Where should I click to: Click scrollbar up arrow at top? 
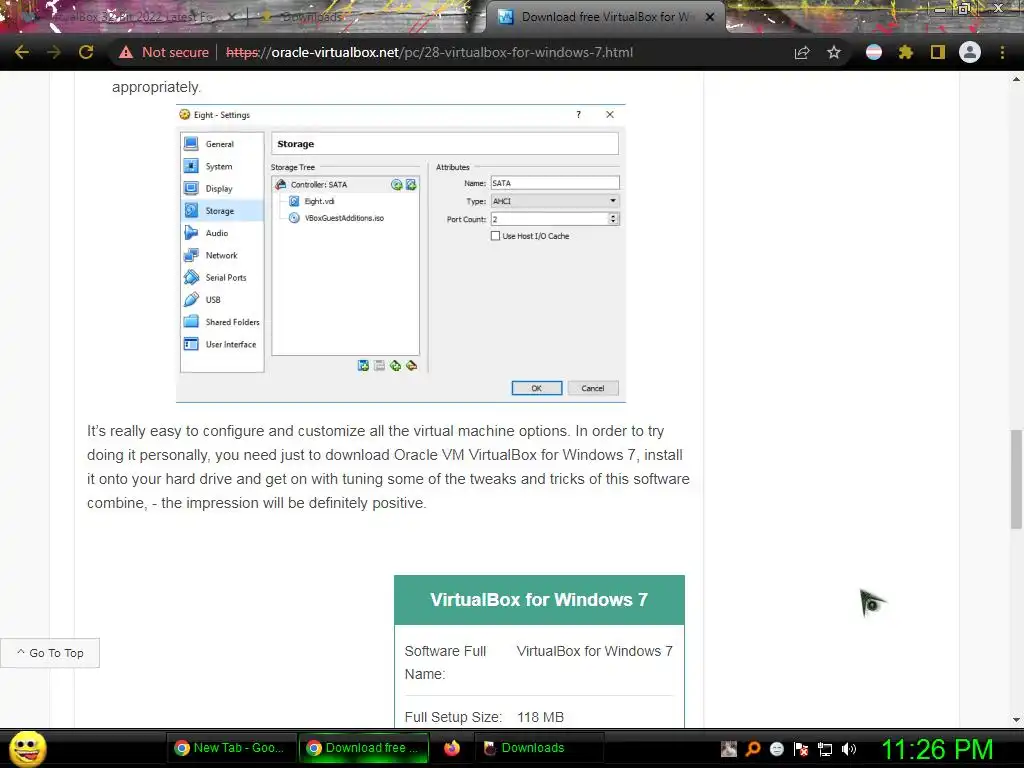click(1016, 79)
